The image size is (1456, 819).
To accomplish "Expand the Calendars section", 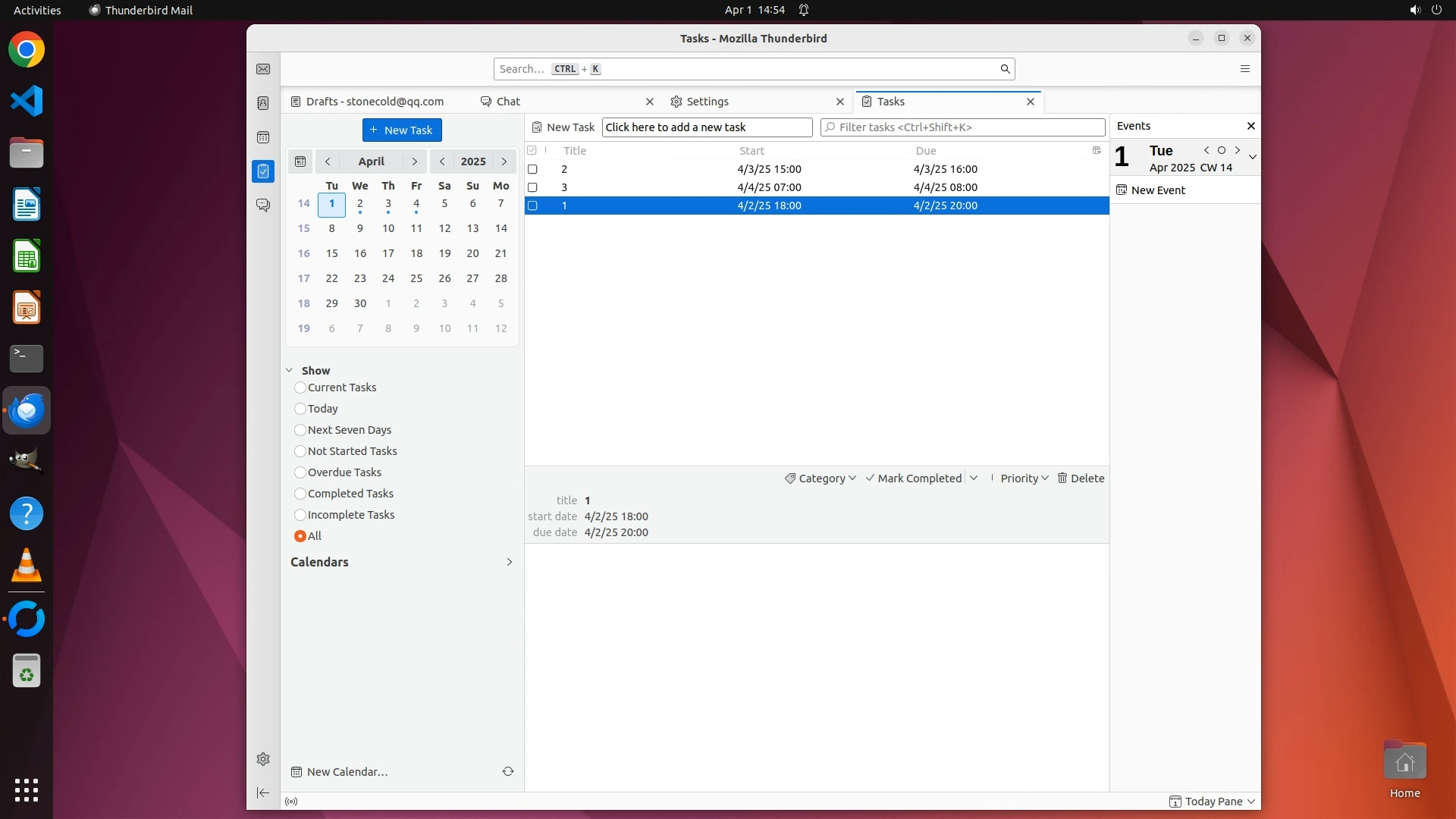I will click(x=509, y=562).
